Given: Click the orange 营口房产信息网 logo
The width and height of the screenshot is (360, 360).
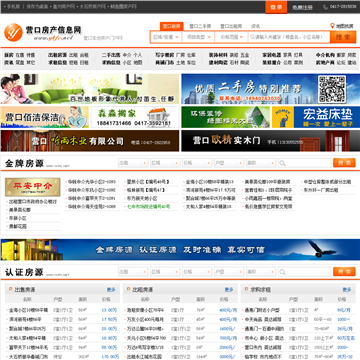Looking at the screenshot, I should (13, 32).
